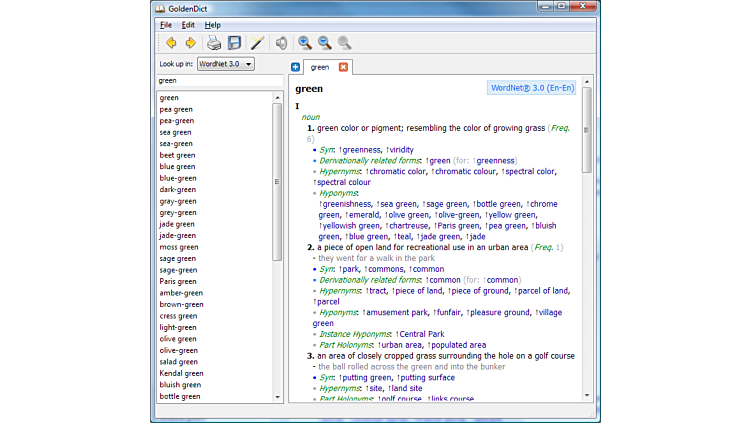Select 'moss green' in word list

(179, 247)
